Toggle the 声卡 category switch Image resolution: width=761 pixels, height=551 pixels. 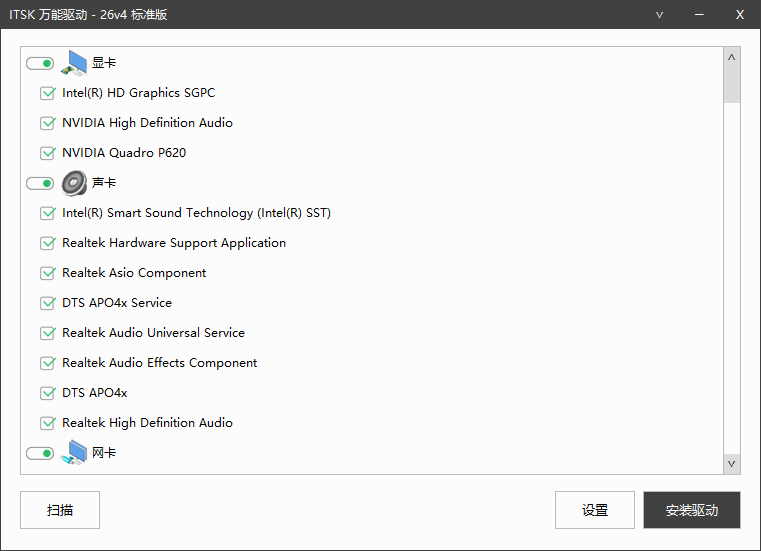[40, 184]
